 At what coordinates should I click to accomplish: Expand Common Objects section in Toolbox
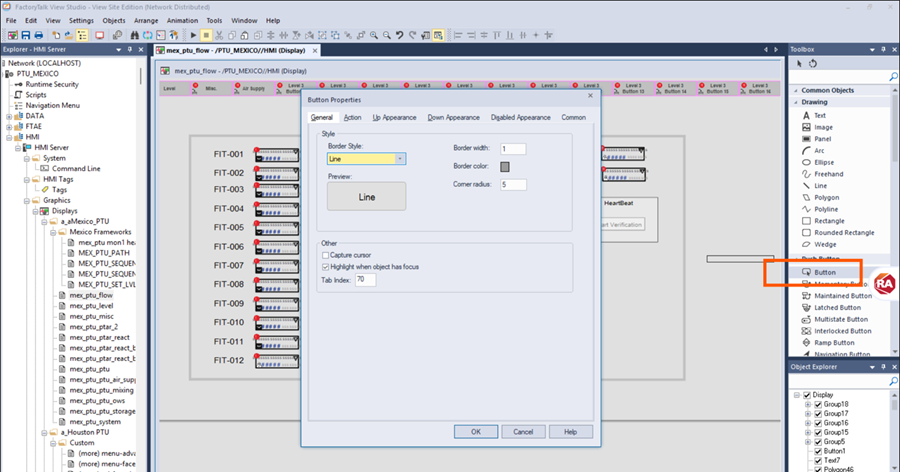(796, 91)
